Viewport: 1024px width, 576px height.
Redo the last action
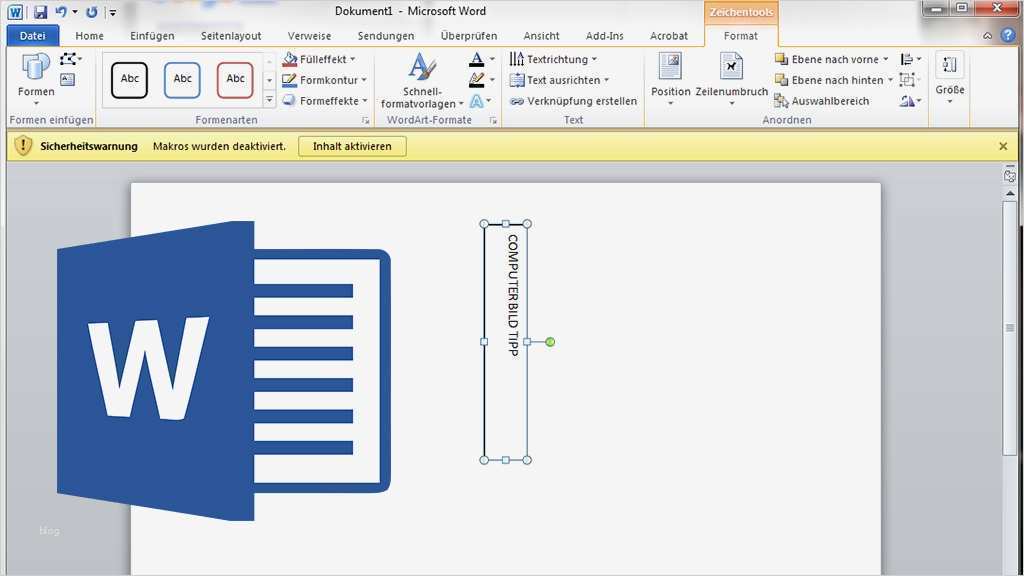[91, 12]
